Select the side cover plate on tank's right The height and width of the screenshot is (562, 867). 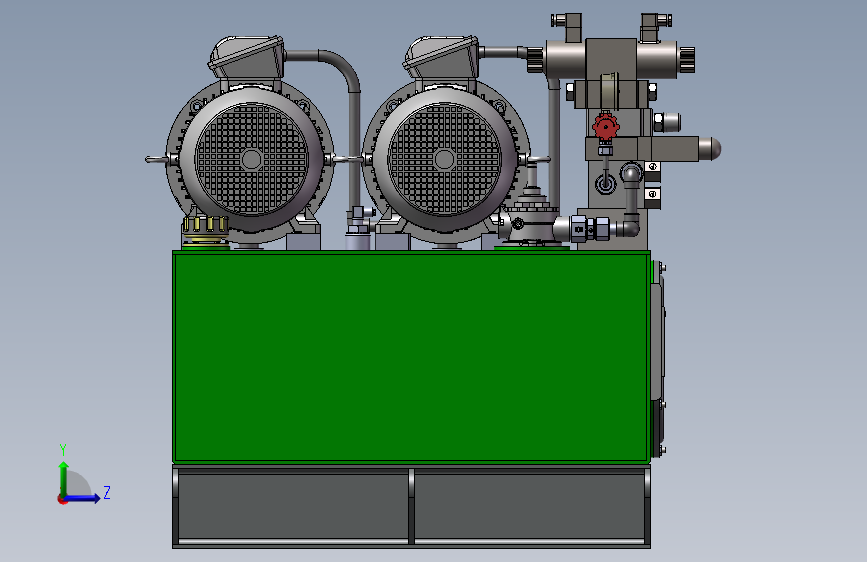657,342
